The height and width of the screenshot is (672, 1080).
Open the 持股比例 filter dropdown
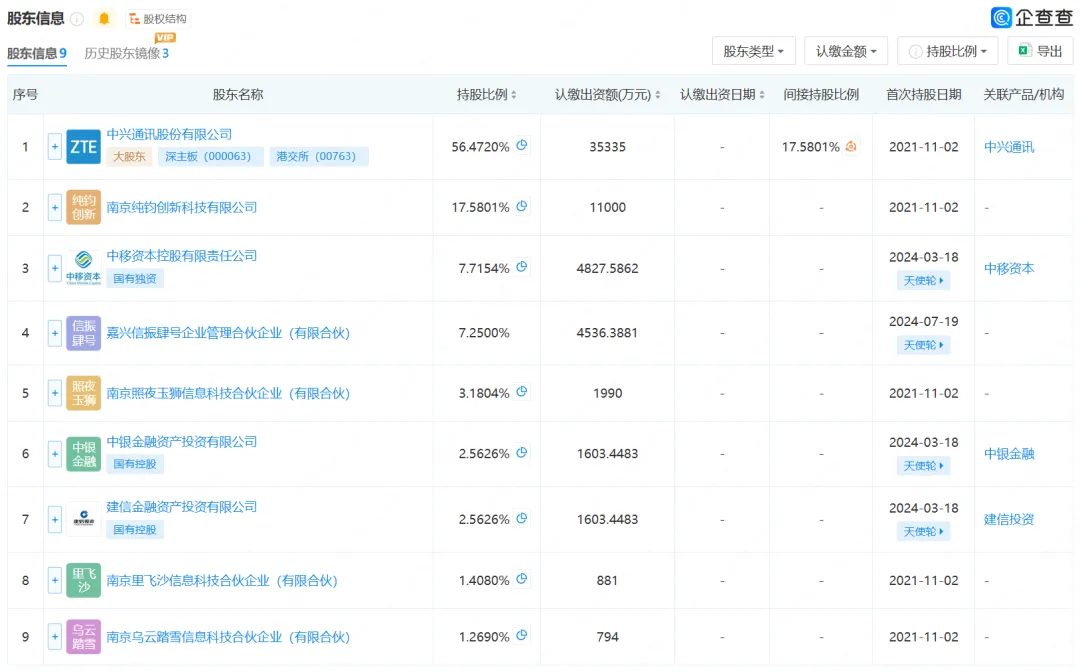[947, 51]
